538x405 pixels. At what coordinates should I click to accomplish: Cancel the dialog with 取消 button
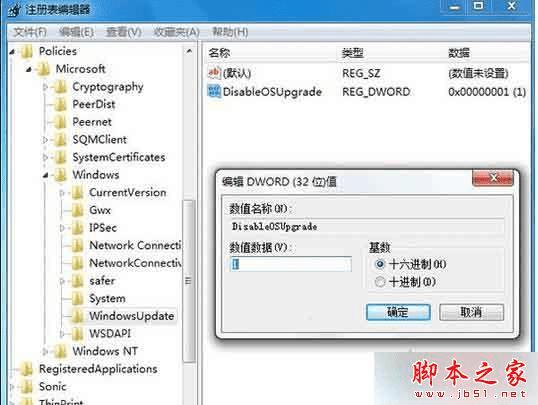pos(471,312)
